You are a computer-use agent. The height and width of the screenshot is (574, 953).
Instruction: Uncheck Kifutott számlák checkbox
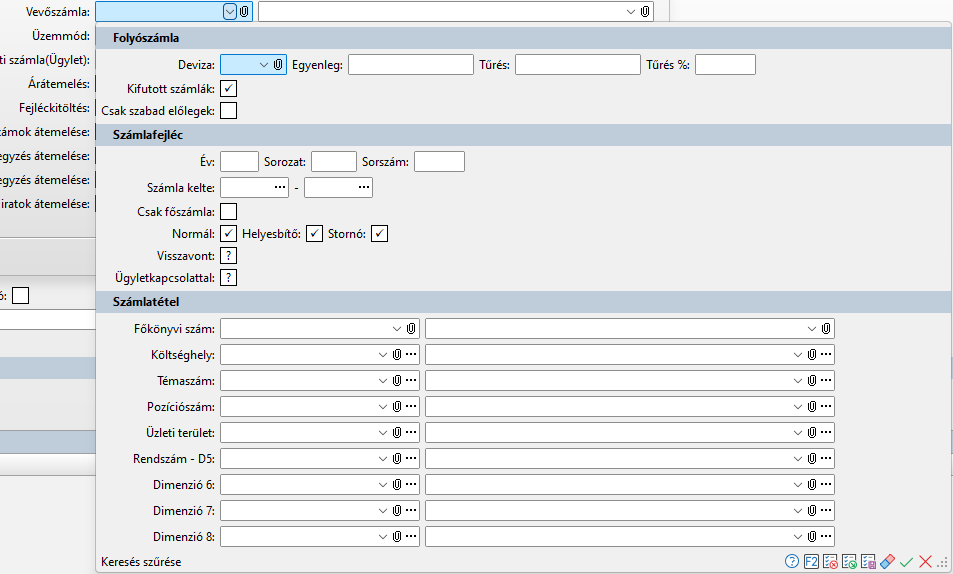pyautogui.click(x=229, y=89)
